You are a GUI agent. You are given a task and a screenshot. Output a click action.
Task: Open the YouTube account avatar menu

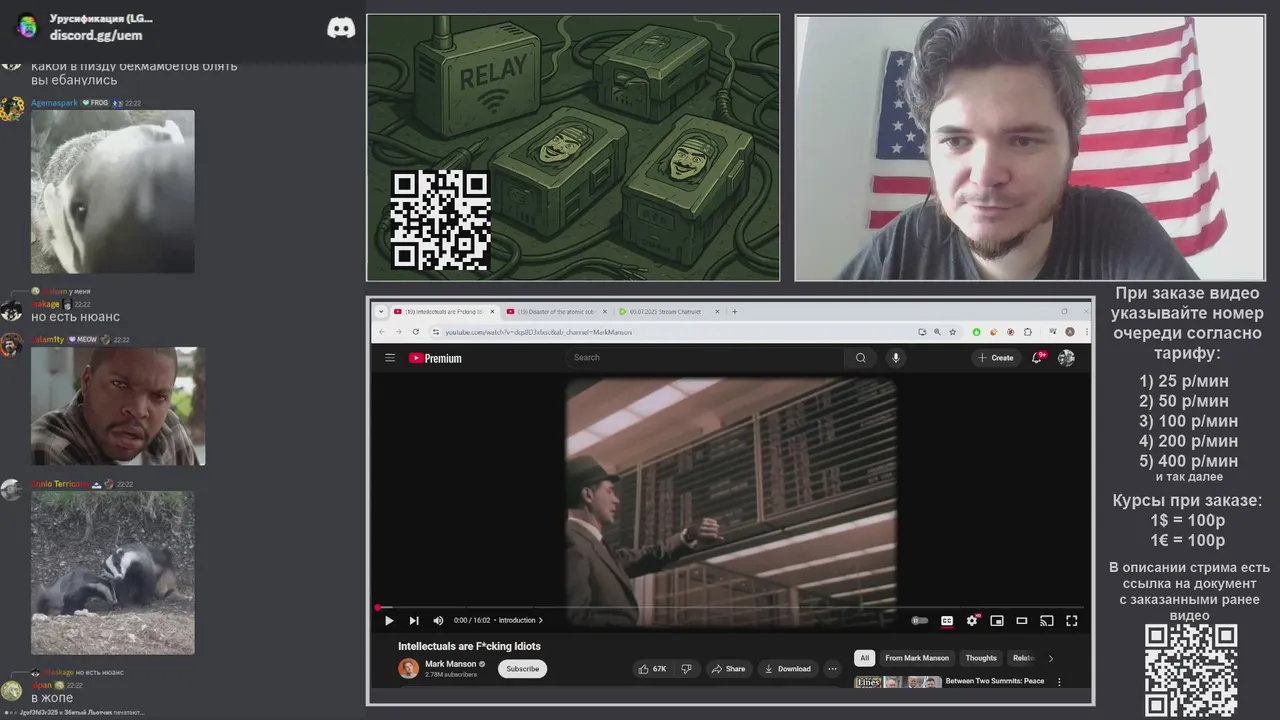click(1067, 358)
